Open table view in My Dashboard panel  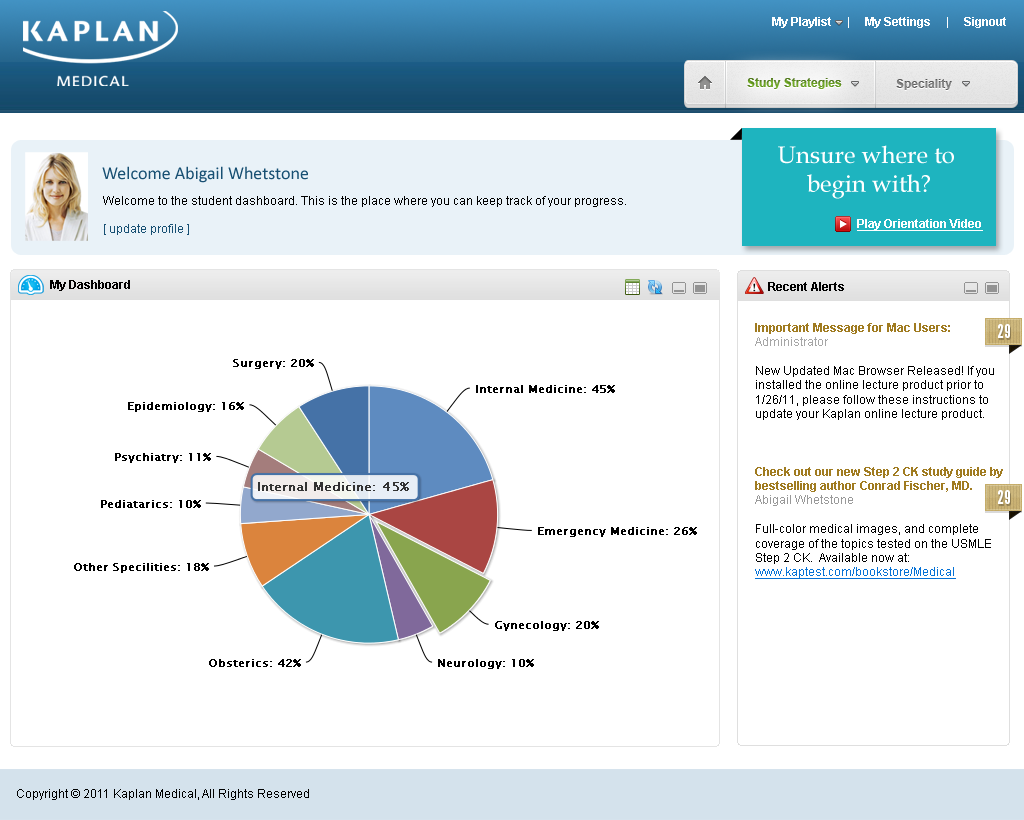coord(632,287)
